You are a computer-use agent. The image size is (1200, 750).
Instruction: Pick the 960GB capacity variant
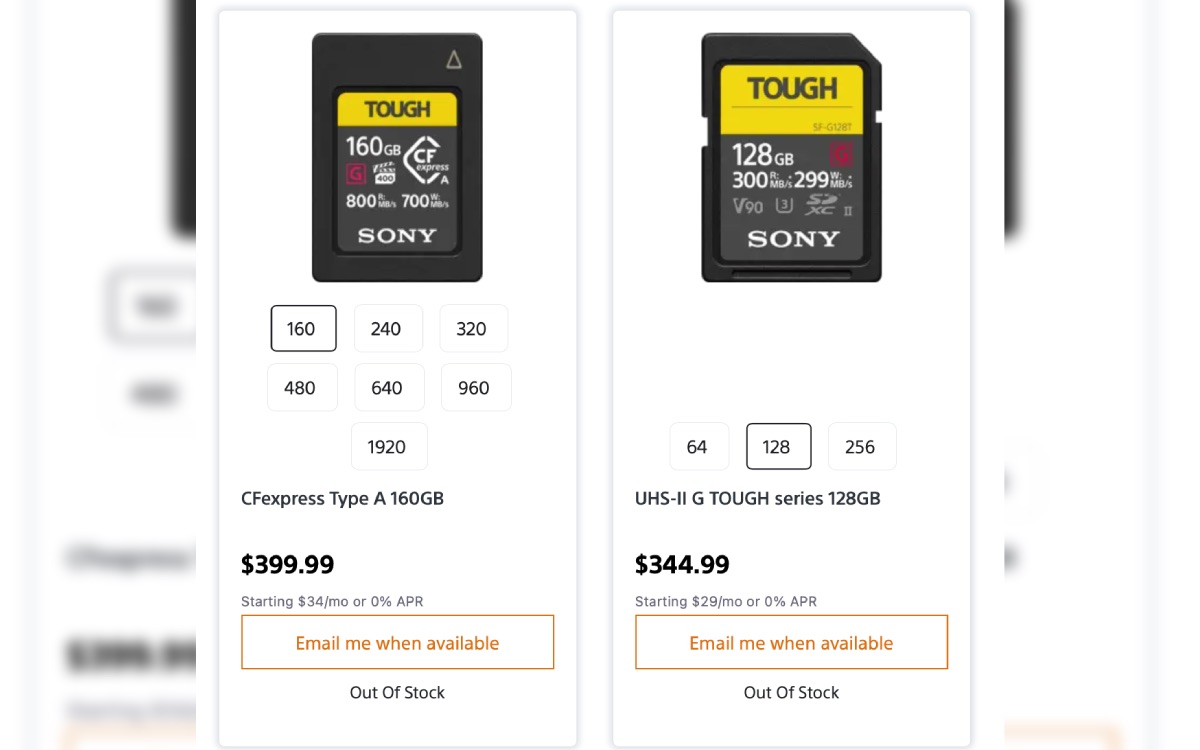pyautogui.click(x=476, y=387)
